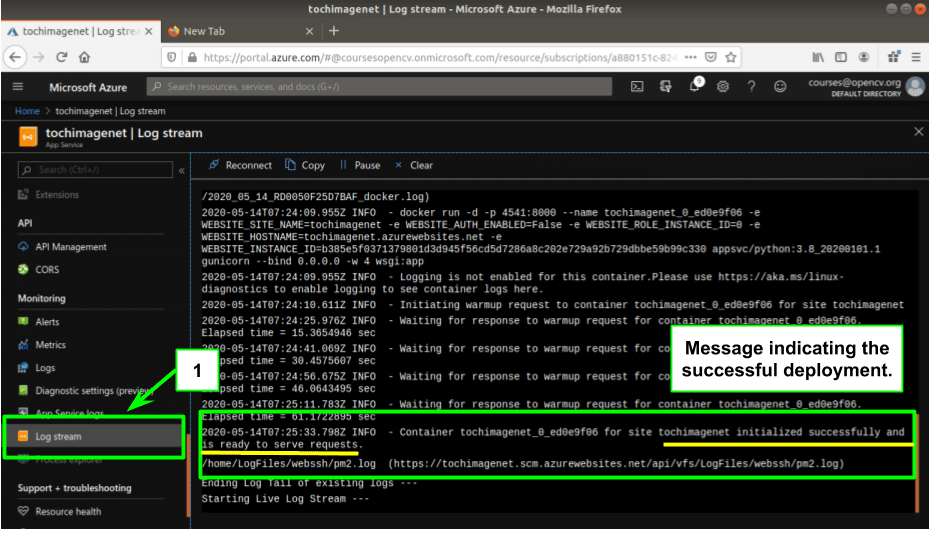
Task: Collapse the sidebar with double chevron
Action: coord(182,171)
